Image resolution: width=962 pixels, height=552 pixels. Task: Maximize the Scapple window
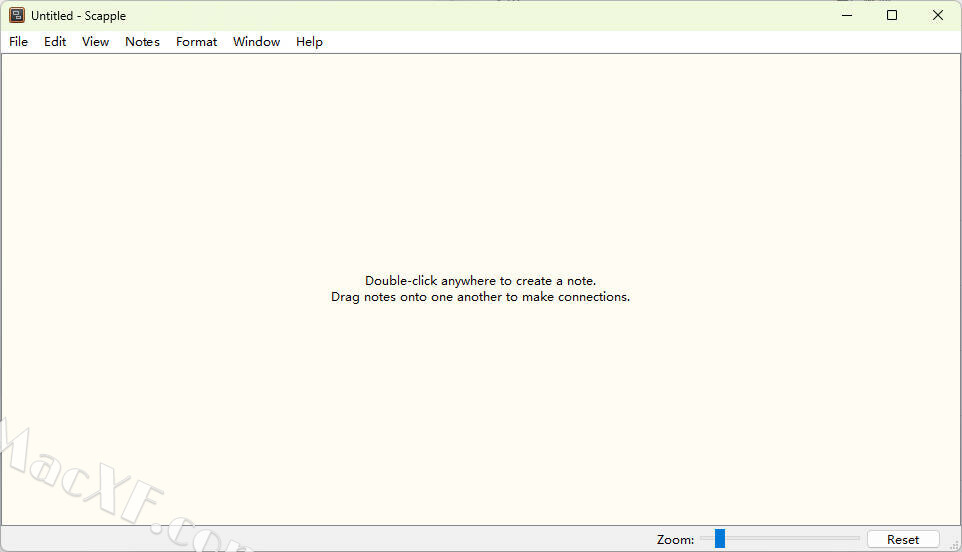pyautogui.click(x=892, y=15)
